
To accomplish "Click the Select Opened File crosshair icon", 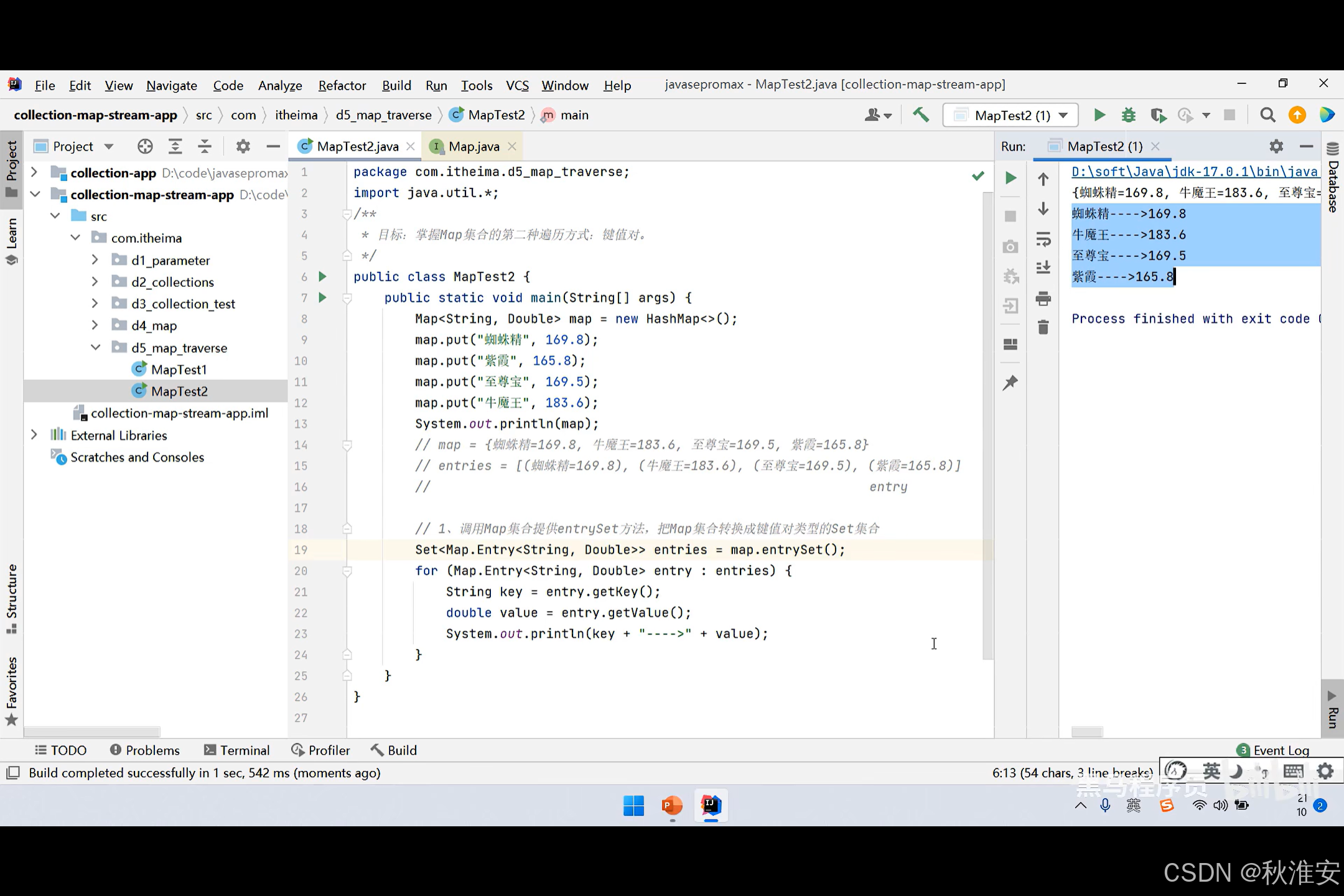I will pyautogui.click(x=145, y=146).
